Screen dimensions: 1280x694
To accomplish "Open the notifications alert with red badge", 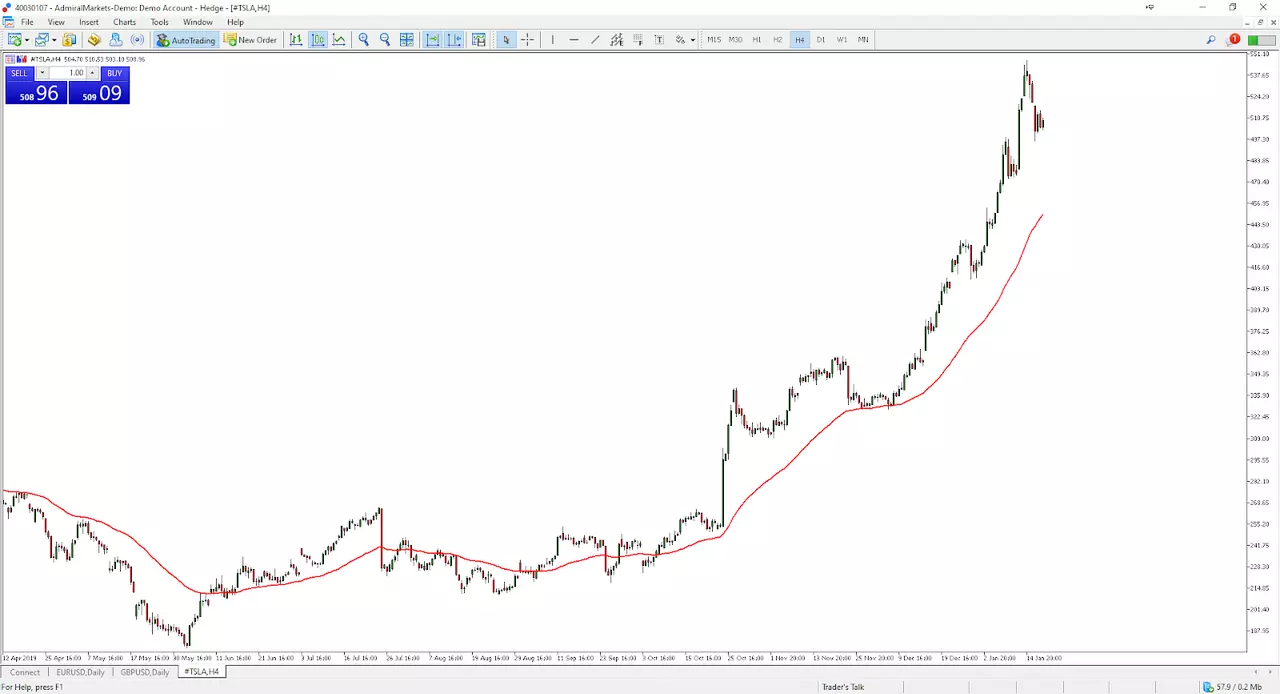I will [1232, 40].
